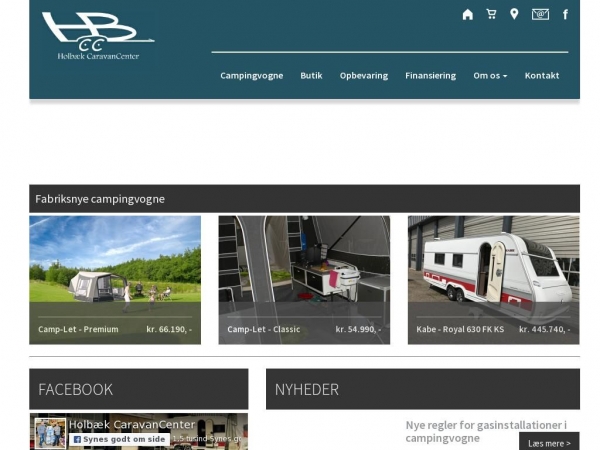Open Holbæk CaravanCenter Facebook page name
Screen dimensions: 600x450
132,424
